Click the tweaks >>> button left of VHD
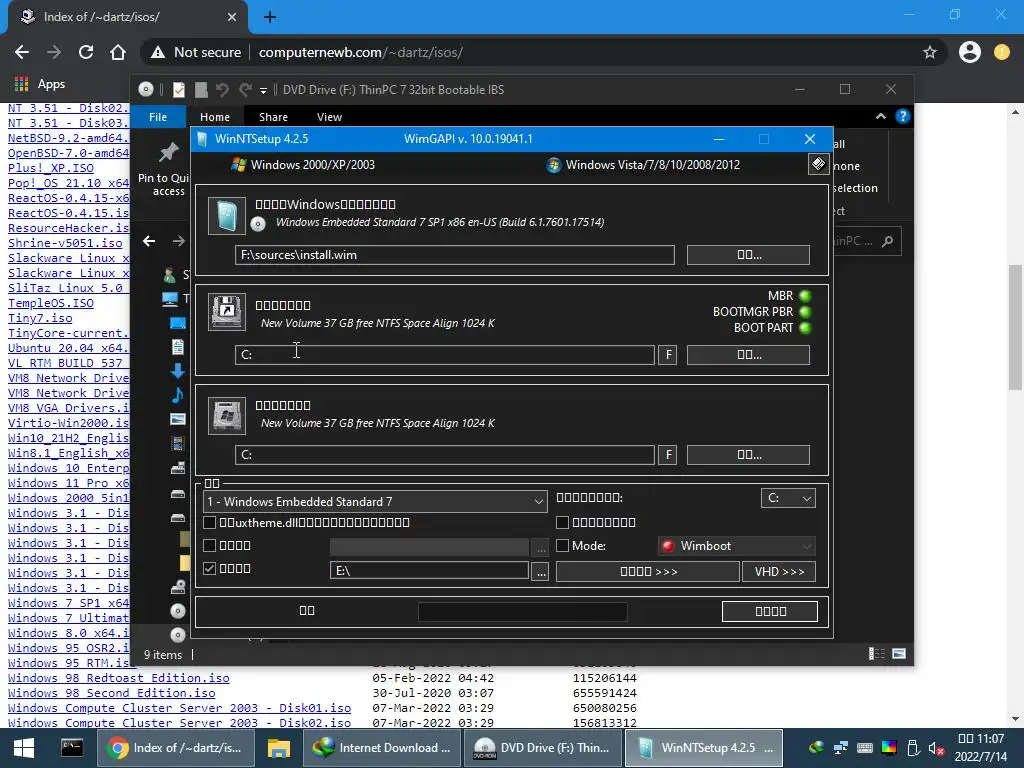1024x768 pixels. (x=648, y=571)
